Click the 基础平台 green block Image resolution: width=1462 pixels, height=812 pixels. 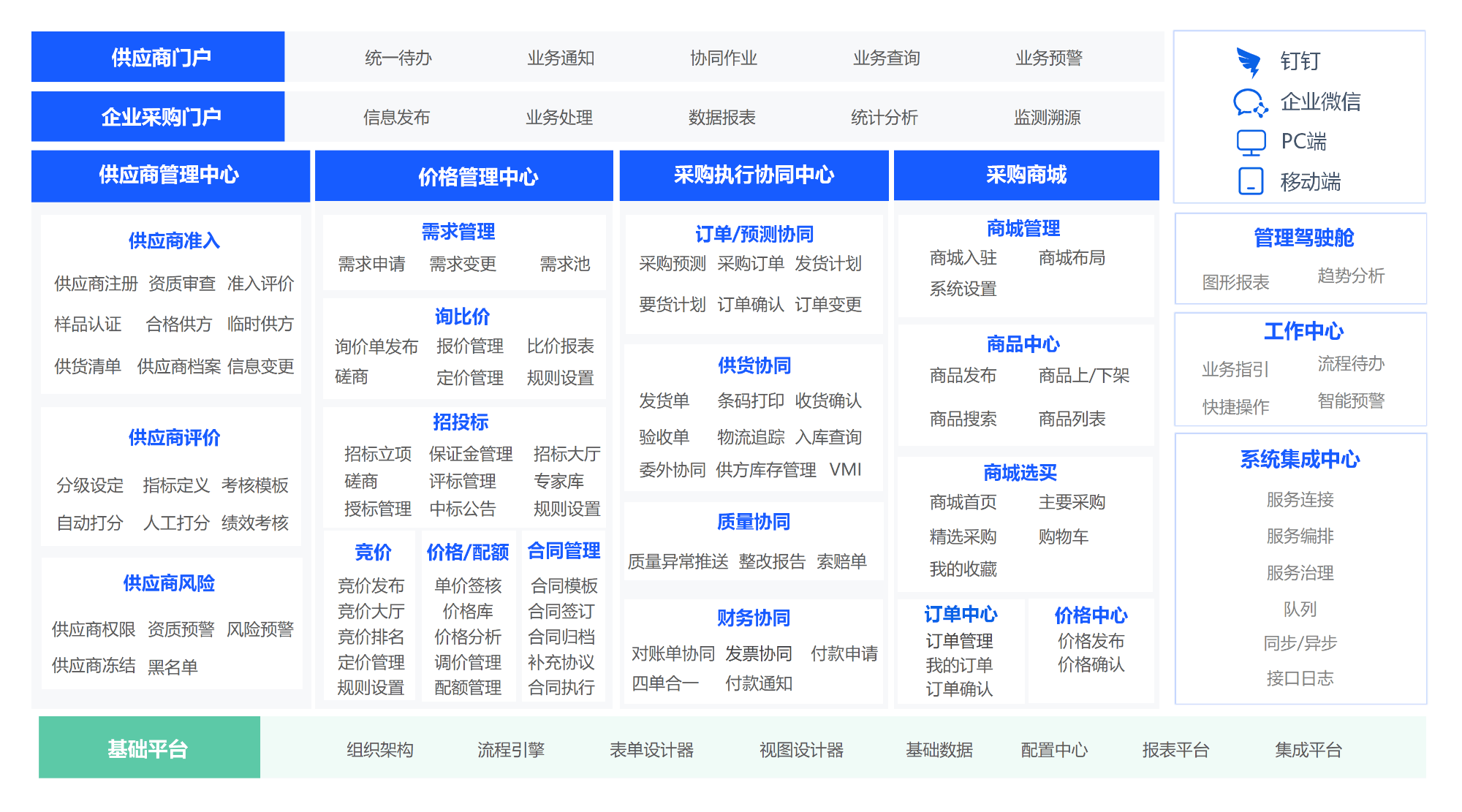pos(149,748)
